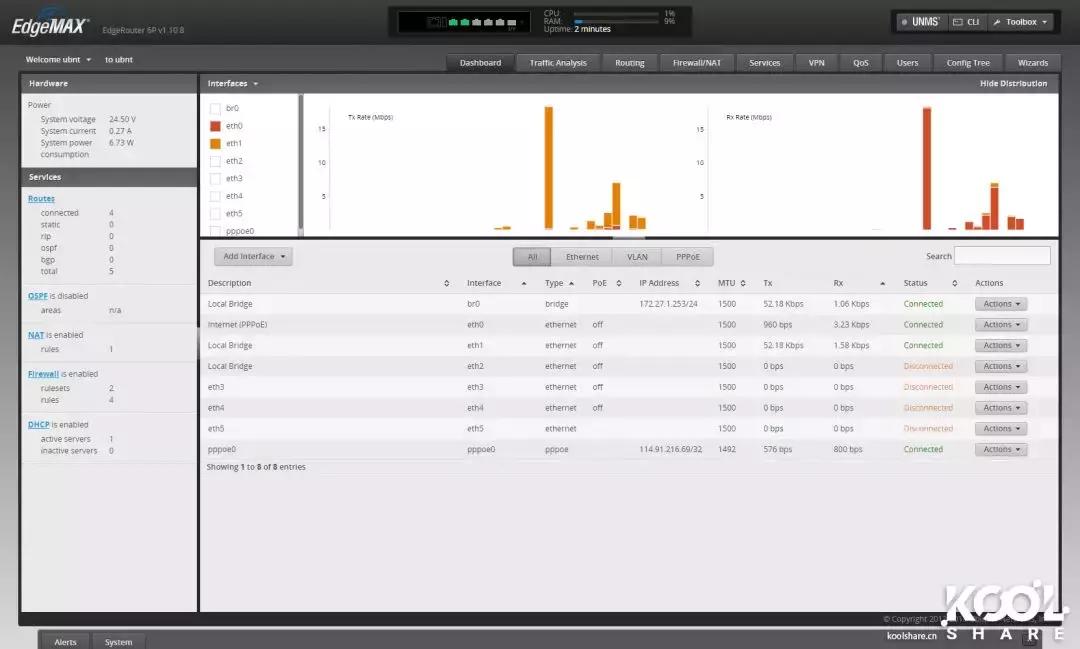Sort by the Interface column arrow
The height and width of the screenshot is (649, 1080).
pyautogui.click(x=524, y=283)
